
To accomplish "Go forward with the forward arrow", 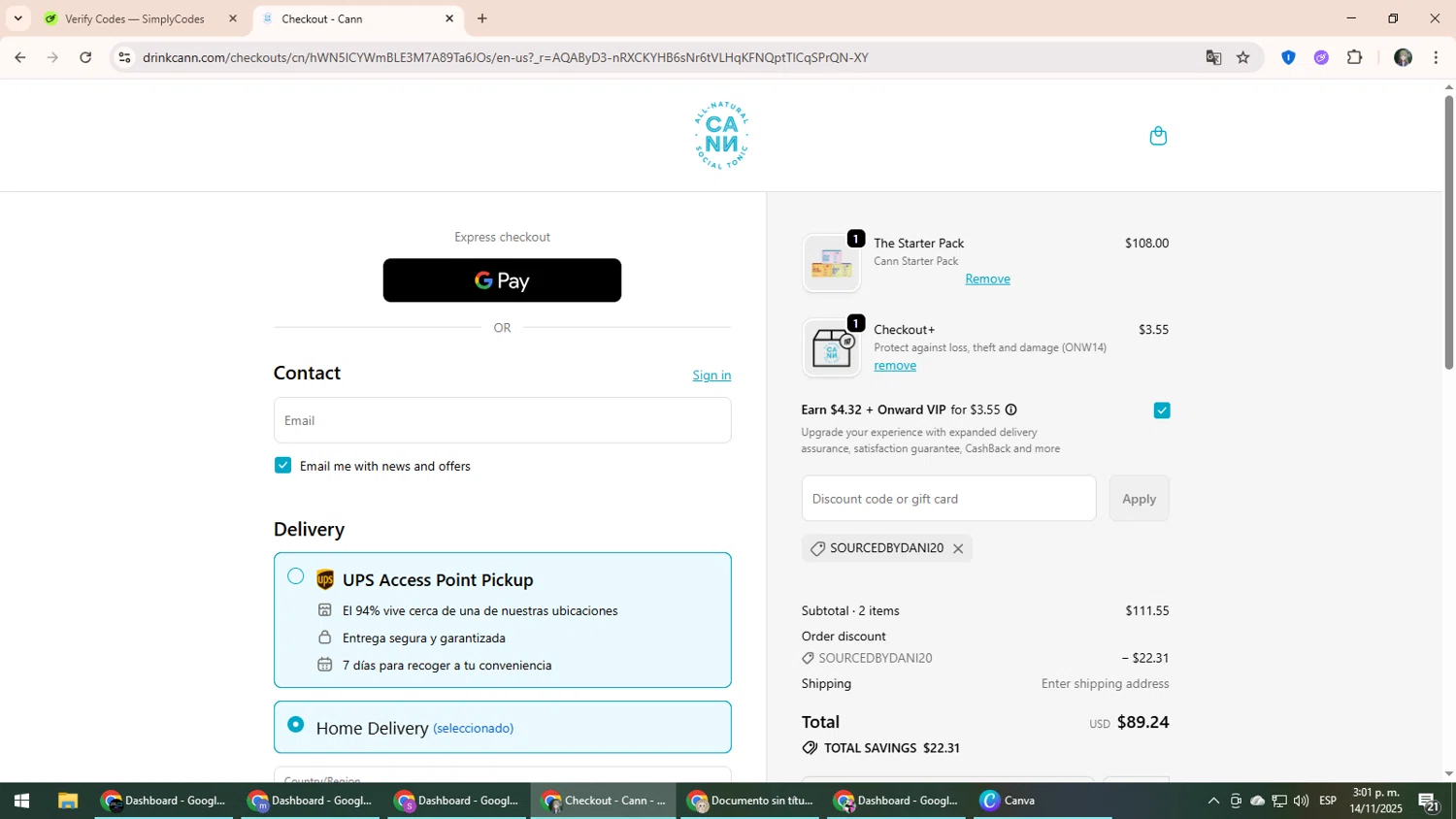I will point(52,57).
